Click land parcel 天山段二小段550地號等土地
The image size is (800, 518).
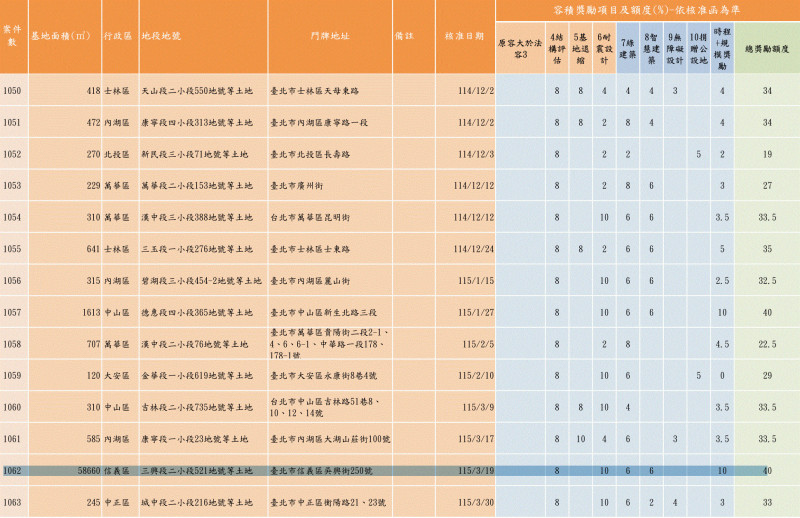tap(197, 91)
